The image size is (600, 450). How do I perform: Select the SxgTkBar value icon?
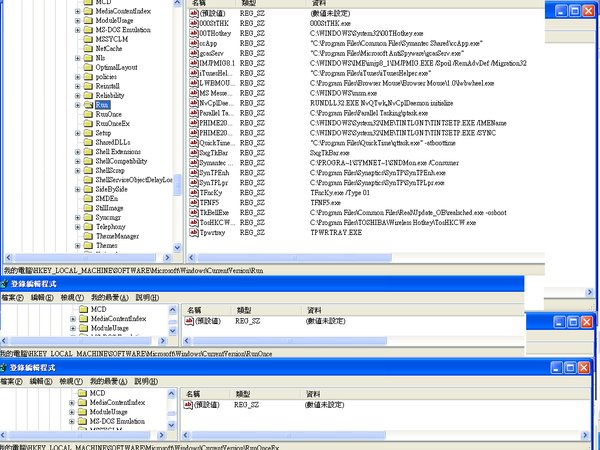click(x=194, y=153)
